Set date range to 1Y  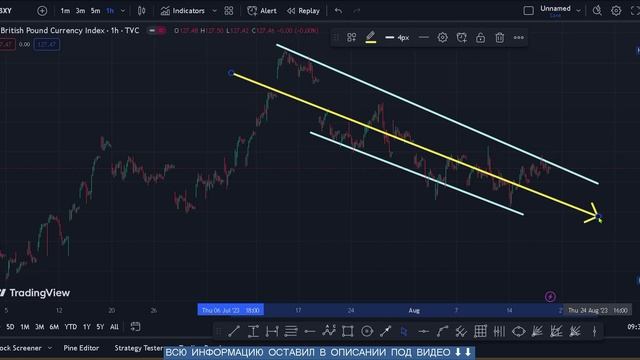coord(87,327)
